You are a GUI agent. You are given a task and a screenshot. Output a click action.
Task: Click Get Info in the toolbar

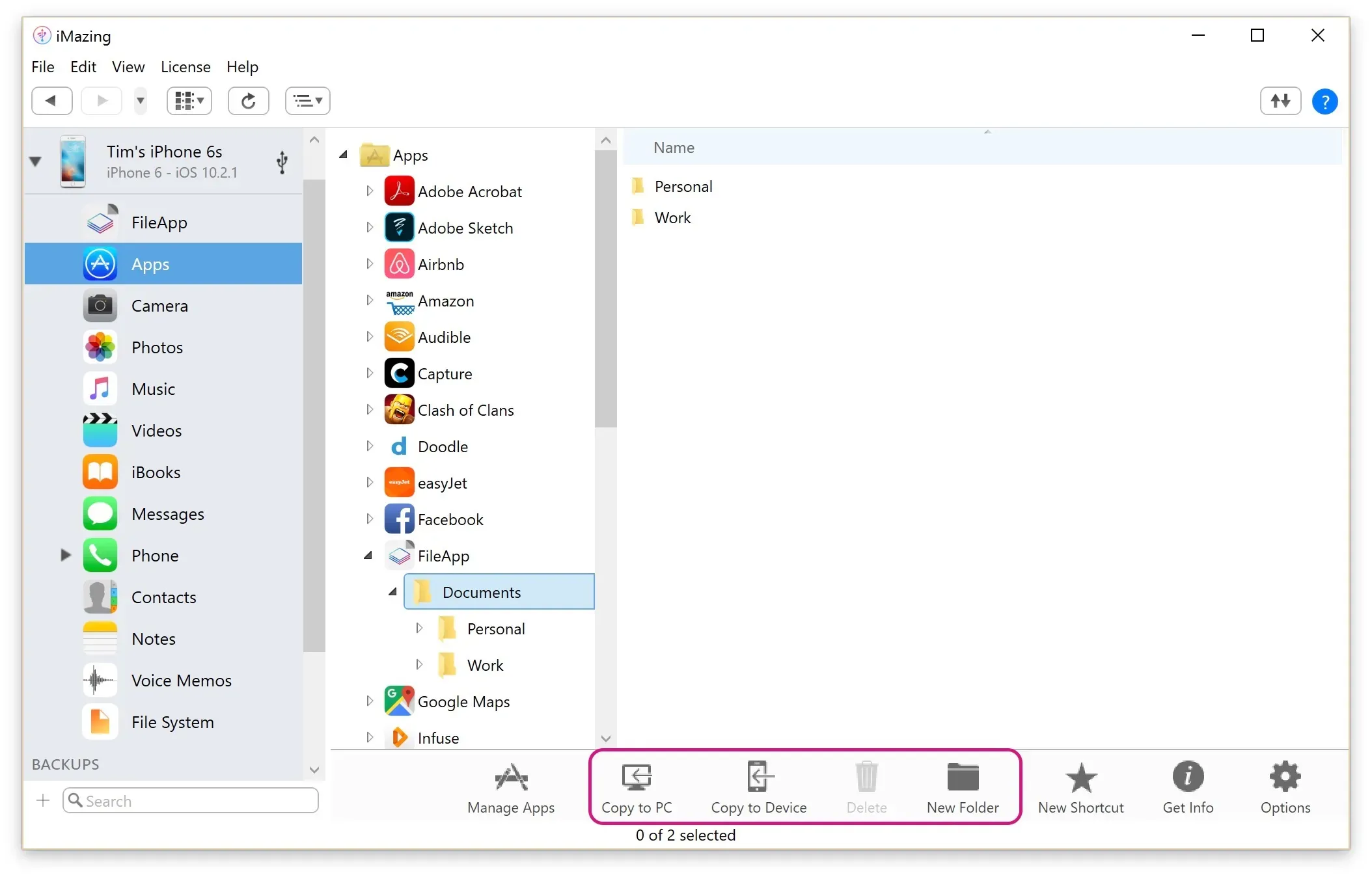point(1187,787)
